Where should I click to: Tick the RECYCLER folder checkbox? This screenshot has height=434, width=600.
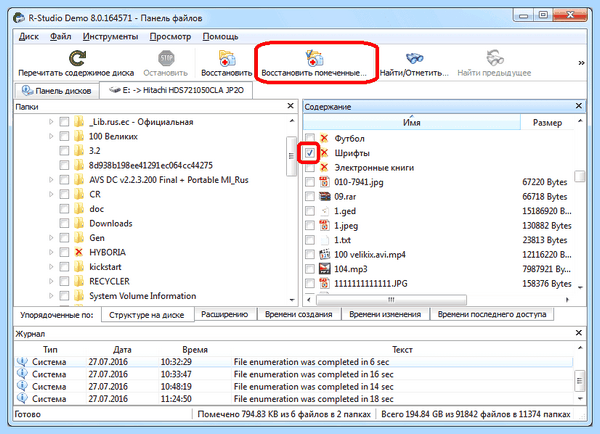click(x=64, y=281)
